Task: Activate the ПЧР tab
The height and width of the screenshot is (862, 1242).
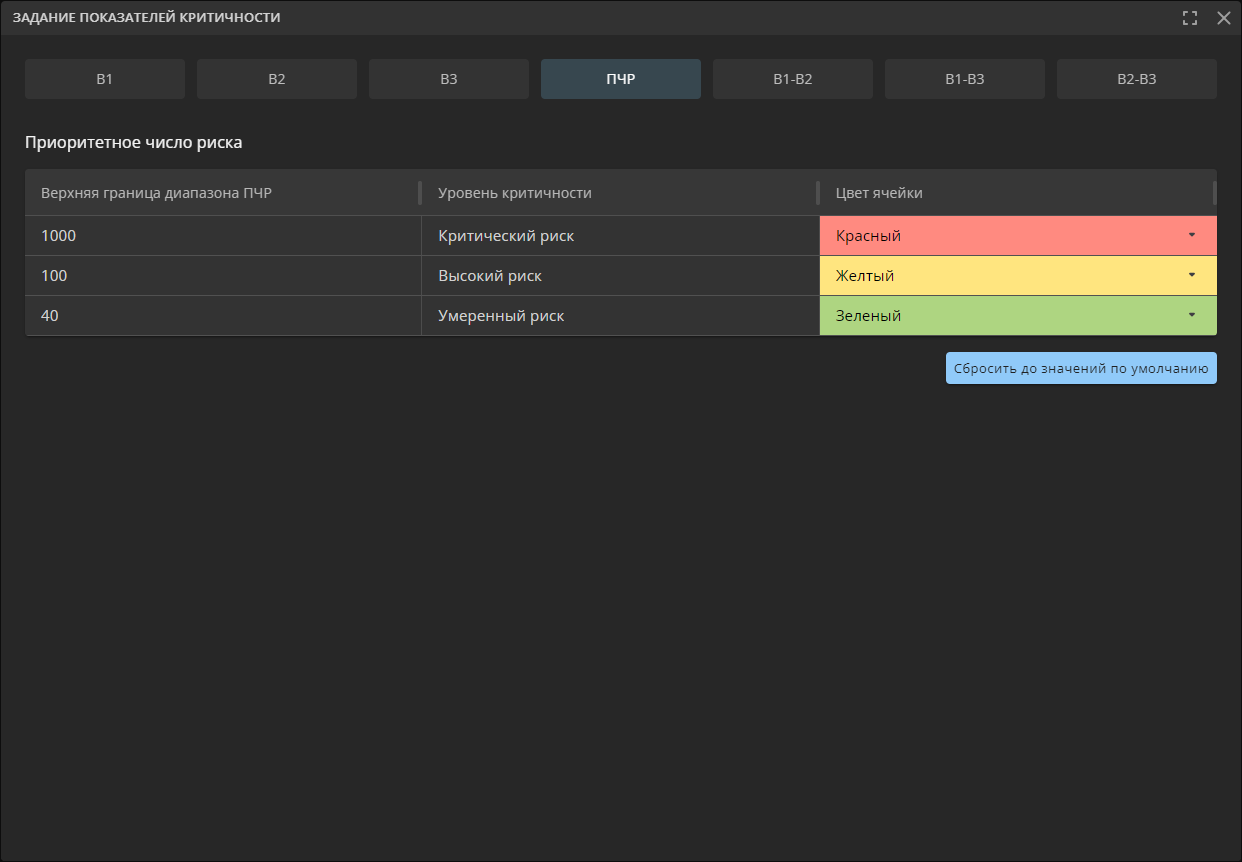Action: 621,79
